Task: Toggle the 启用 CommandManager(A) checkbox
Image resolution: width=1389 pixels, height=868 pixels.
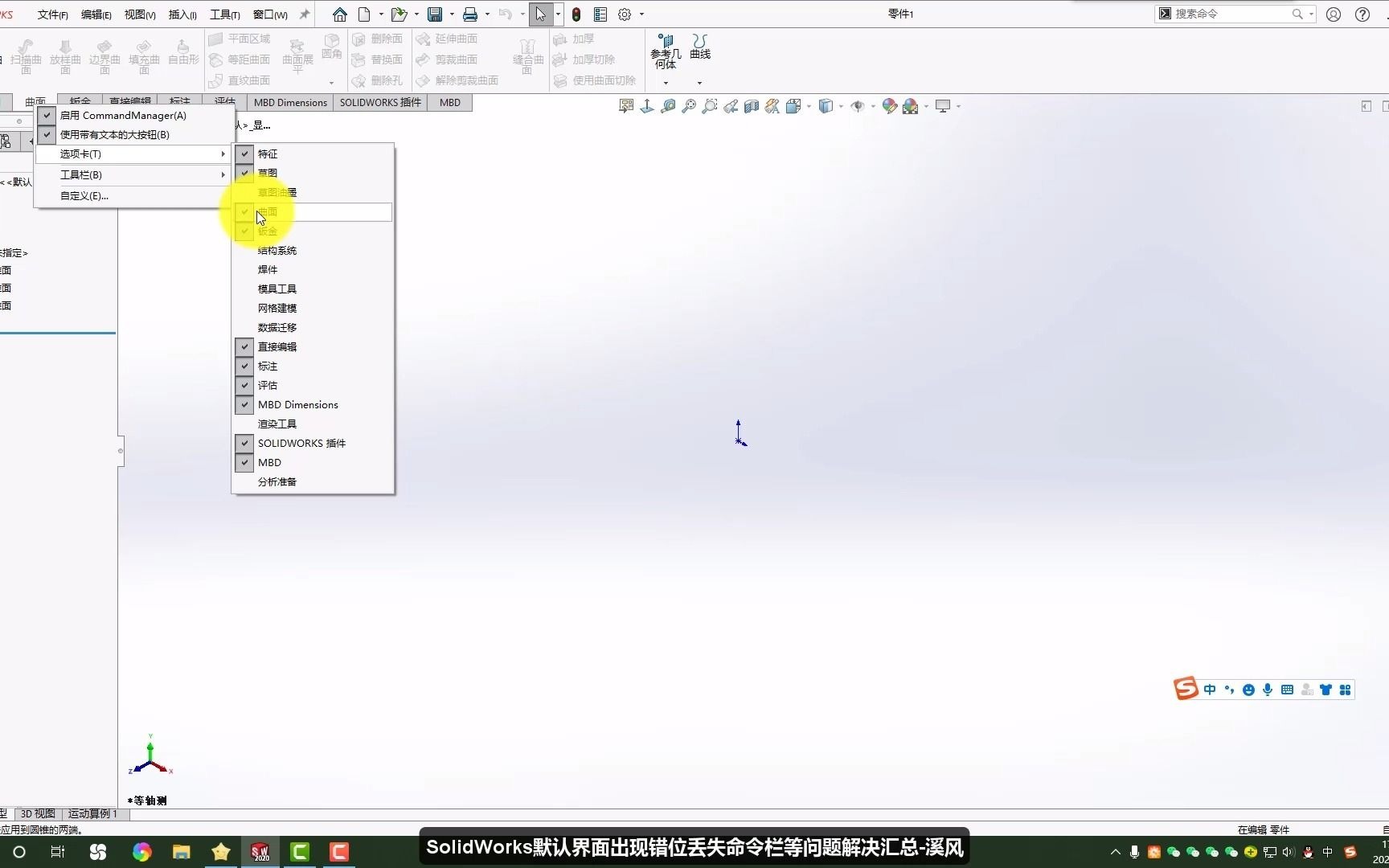Action: (x=47, y=115)
